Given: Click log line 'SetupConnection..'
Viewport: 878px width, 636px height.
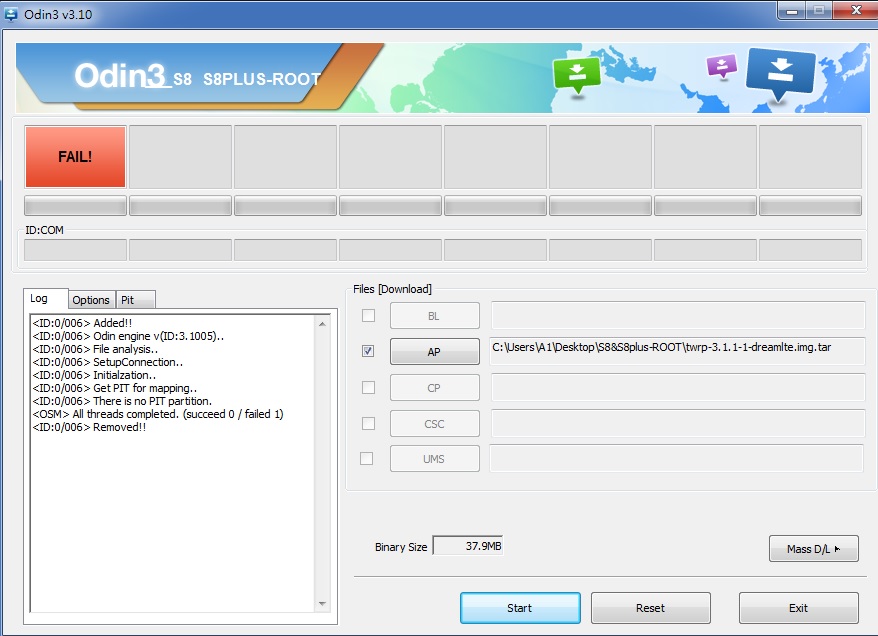Looking at the screenshot, I should [108, 362].
